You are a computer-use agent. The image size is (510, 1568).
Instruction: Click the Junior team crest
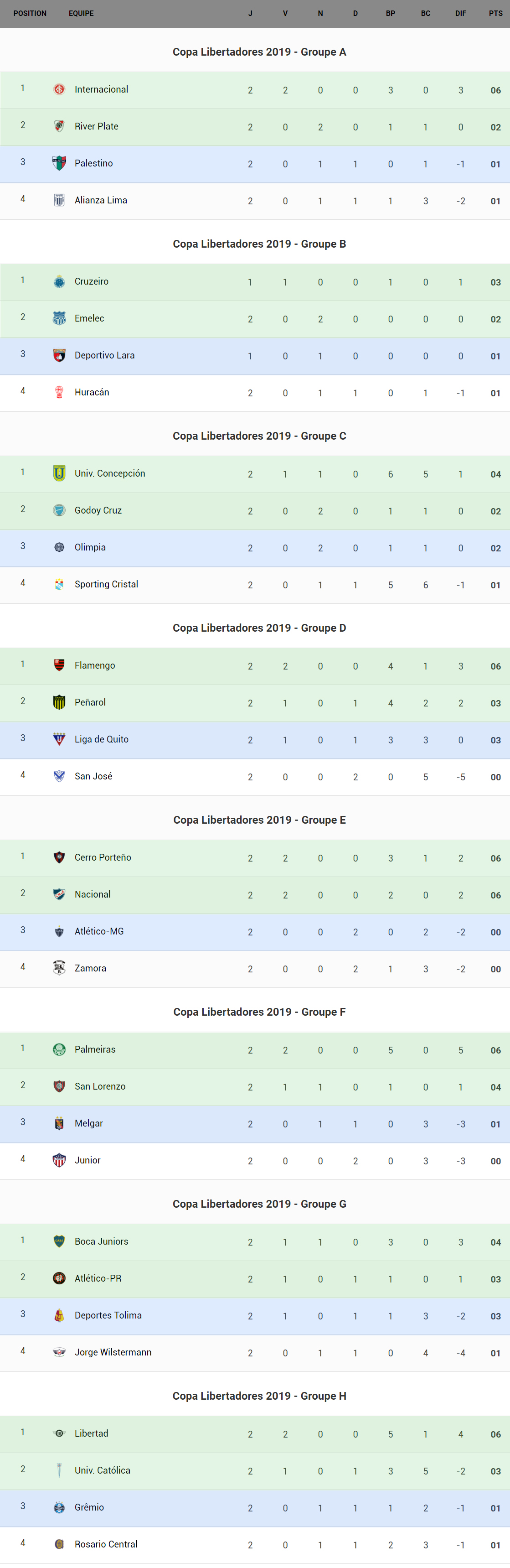(x=59, y=1159)
